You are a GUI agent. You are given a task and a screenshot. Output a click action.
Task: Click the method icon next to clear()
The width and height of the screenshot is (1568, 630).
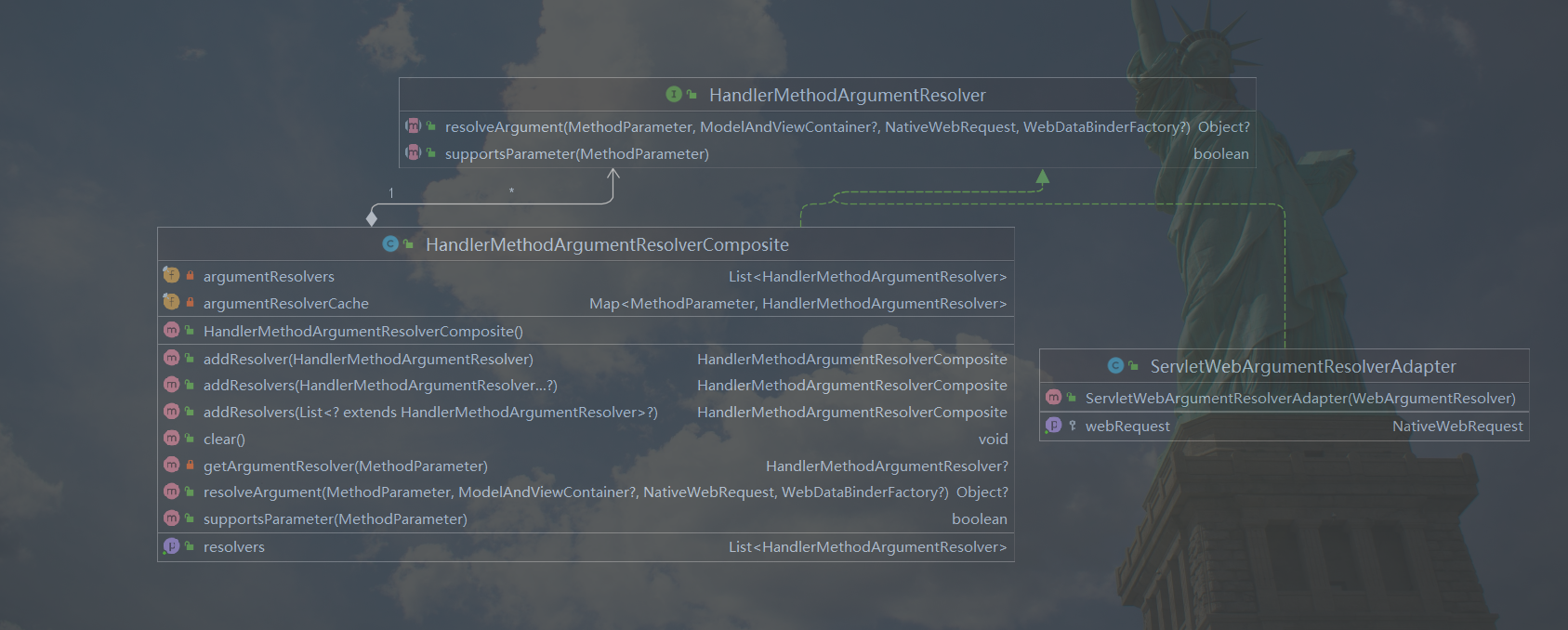(171, 439)
